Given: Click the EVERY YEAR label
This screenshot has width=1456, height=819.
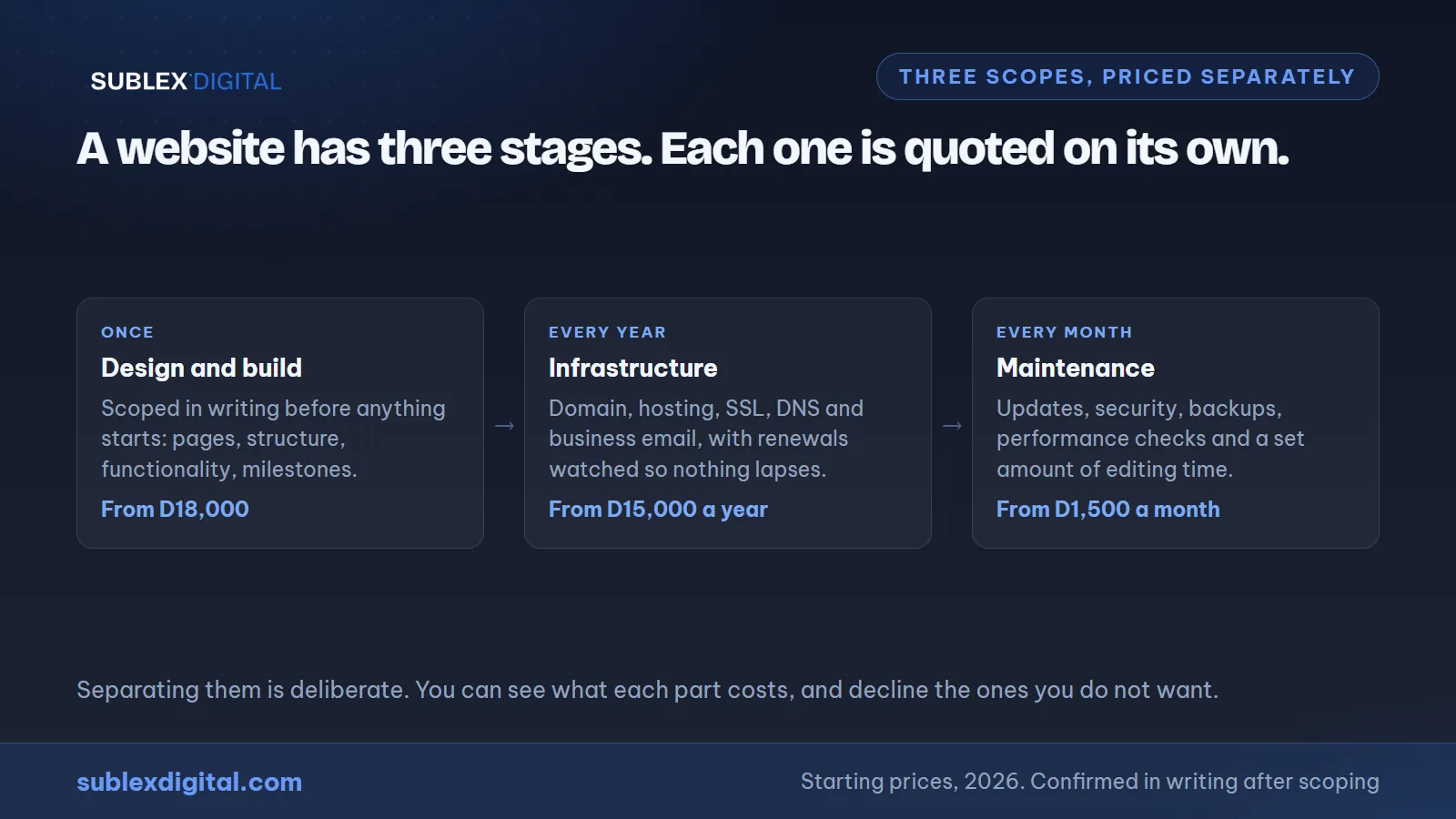Looking at the screenshot, I should click(607, 332).
